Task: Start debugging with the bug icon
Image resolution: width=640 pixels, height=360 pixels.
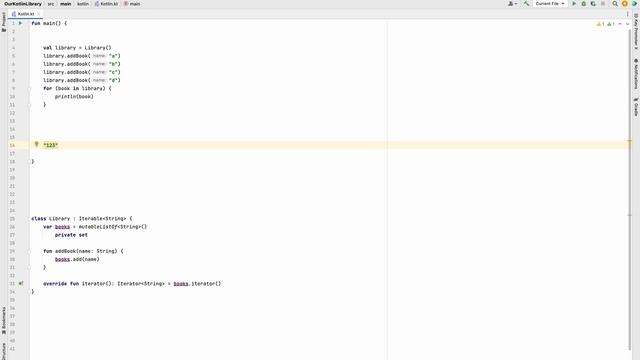Action: coord(584,4)
